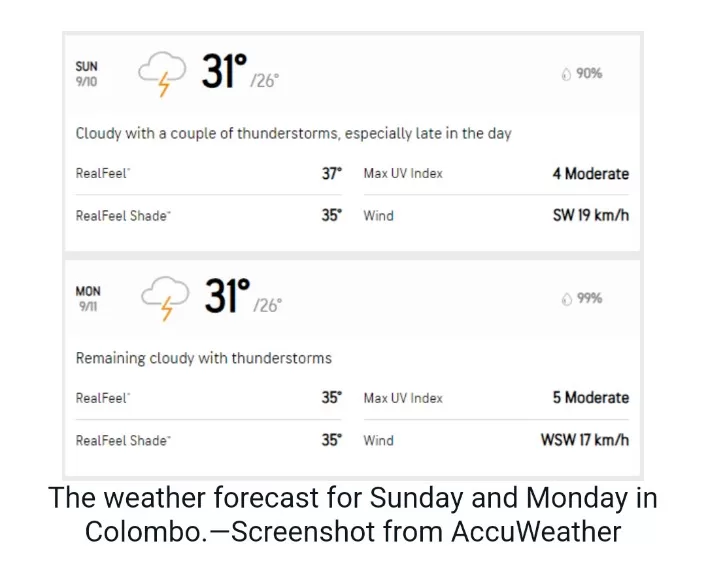This screenshot has width=706, height=574.
Task: Click Sunday's RealFeel value 37°
Action: click(332, 173)
